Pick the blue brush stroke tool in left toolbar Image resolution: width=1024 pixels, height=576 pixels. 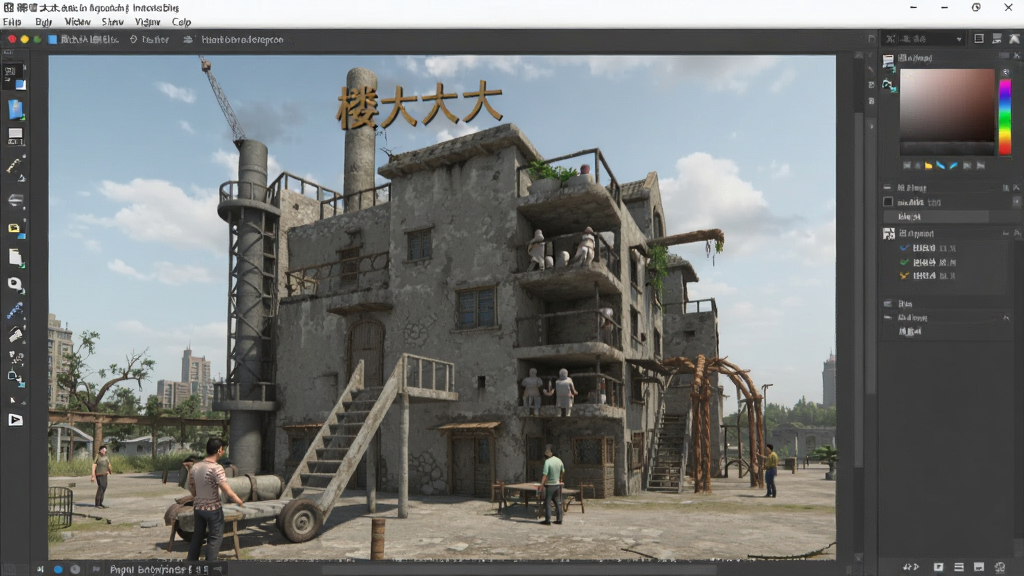(16, 311)
